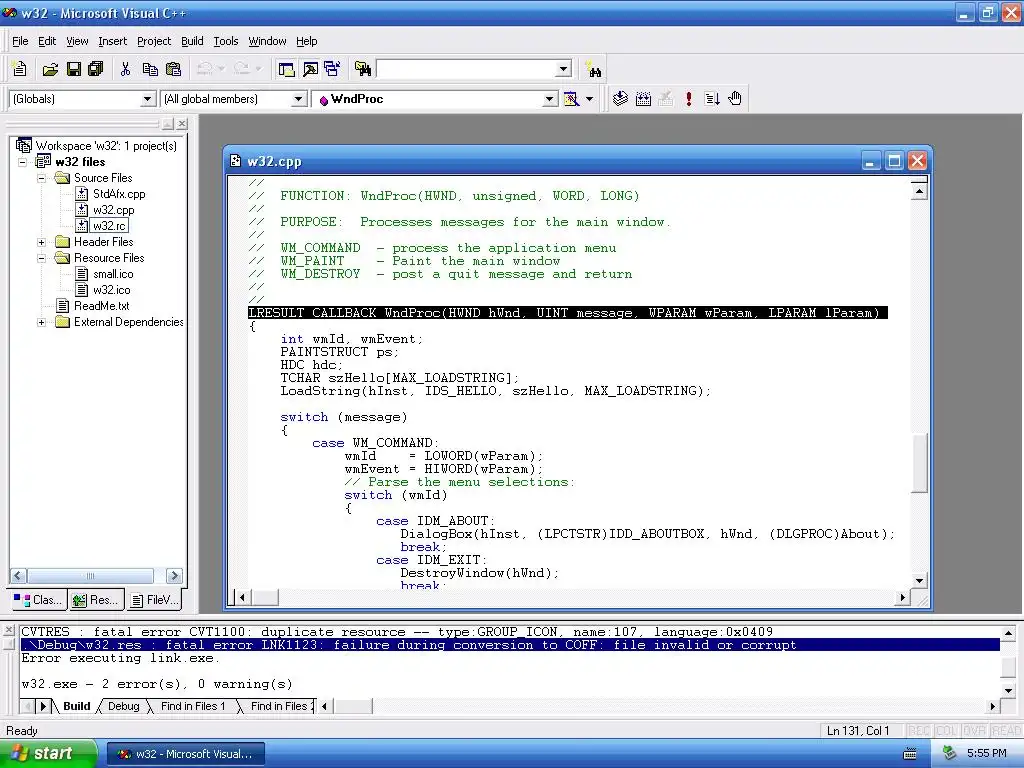Cut selection with the scissors icon
The height and width of the screenshot is (768, 1024).
[125, 69]
